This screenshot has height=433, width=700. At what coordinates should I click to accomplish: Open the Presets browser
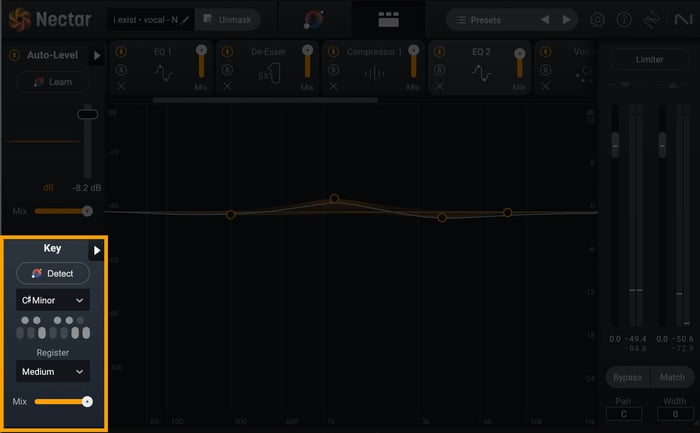coord(485,20)
